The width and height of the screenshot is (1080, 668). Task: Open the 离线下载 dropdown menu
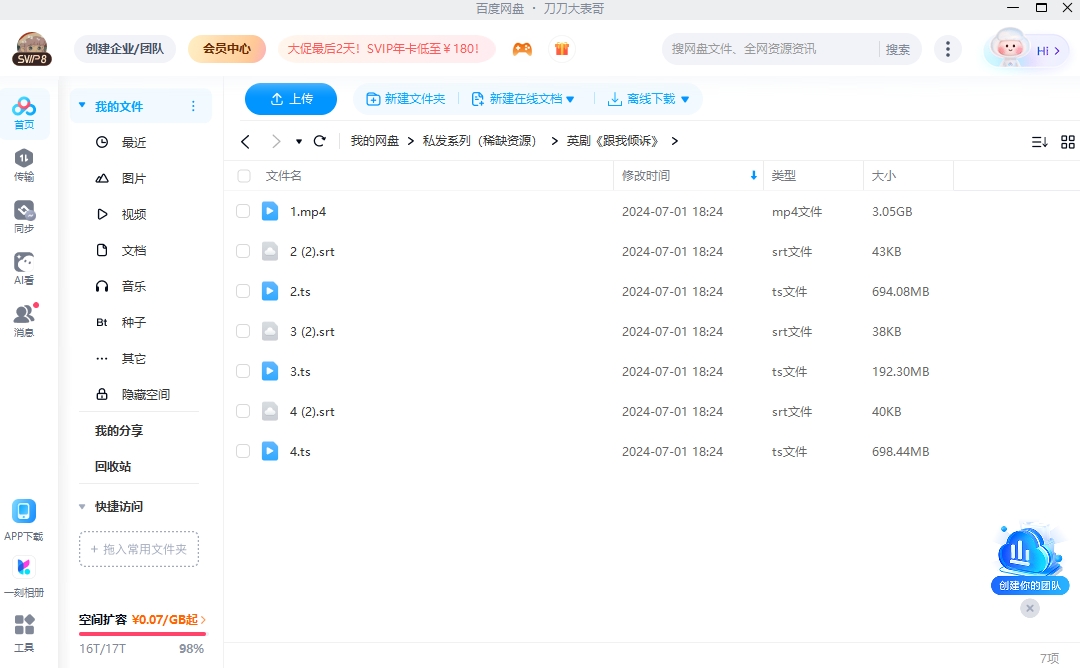(649, 99)
